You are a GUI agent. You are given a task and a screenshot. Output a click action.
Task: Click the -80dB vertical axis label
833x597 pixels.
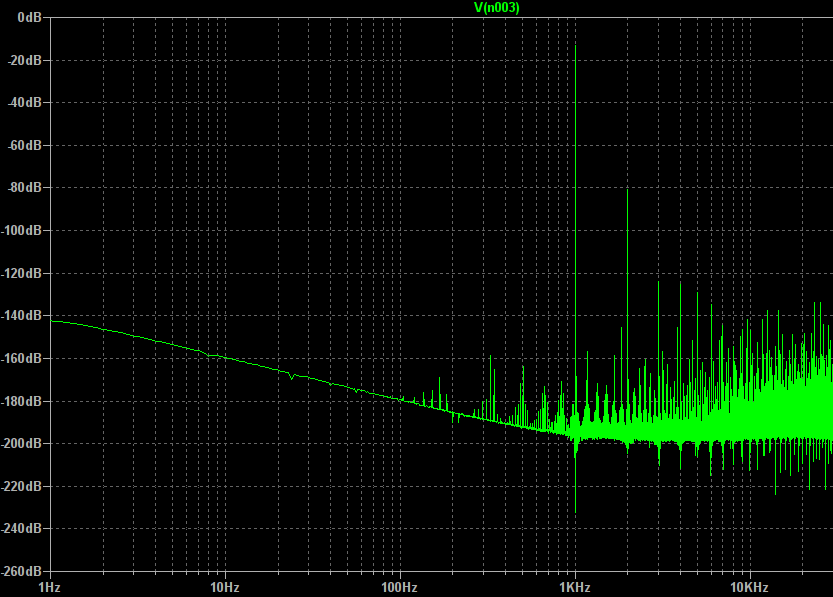[25, 187]
